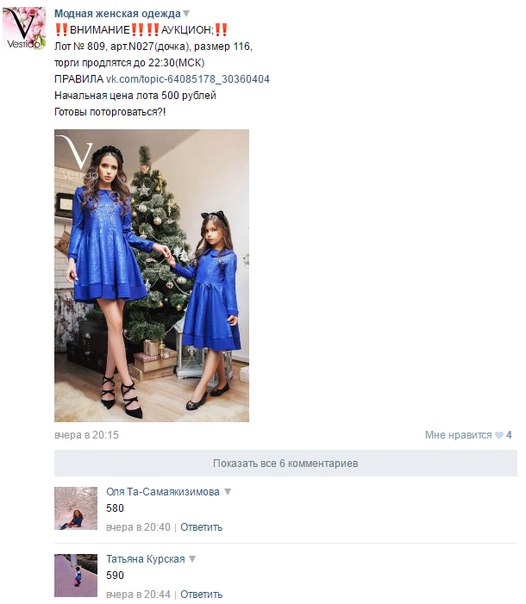Click comment timestamp вчера в 20:44
This screenshot has height=604, width=526.
click(138, 594)
